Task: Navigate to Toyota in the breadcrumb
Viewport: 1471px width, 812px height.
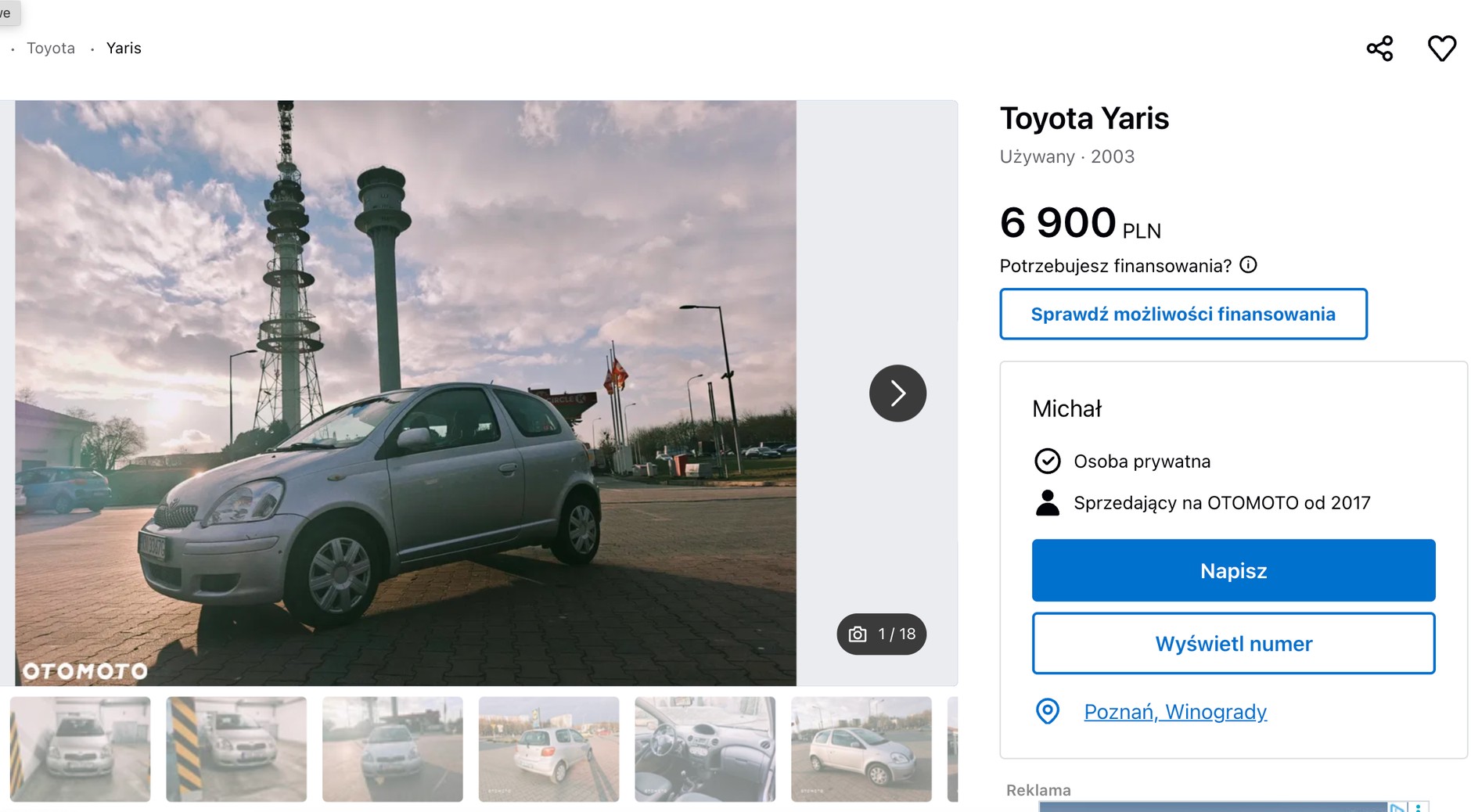Action: pyautogui.click(x=51, y=48)
